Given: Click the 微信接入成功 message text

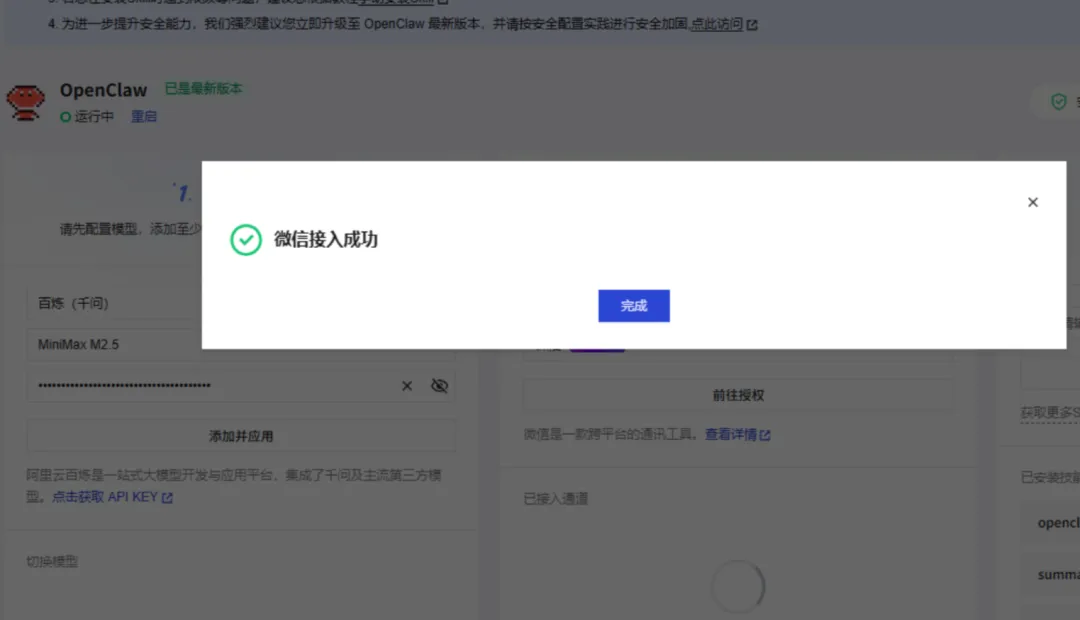Looking at the screenshot, I should pos(326,239).
